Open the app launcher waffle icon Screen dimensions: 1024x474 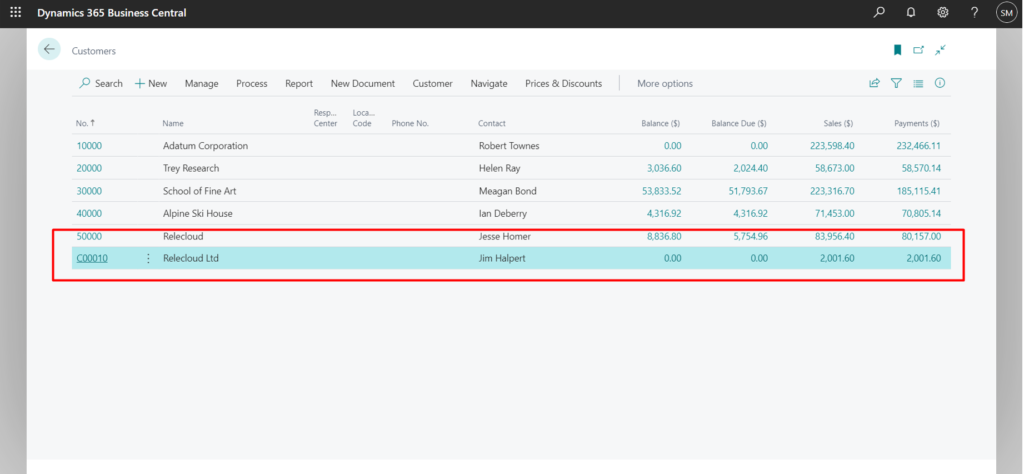[x=16, y=12]
